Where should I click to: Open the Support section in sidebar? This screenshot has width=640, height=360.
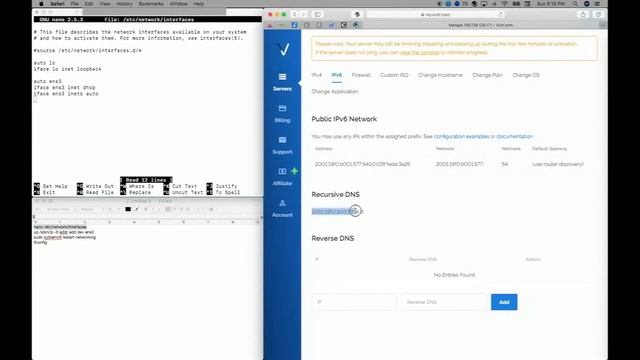pos(282,145)
